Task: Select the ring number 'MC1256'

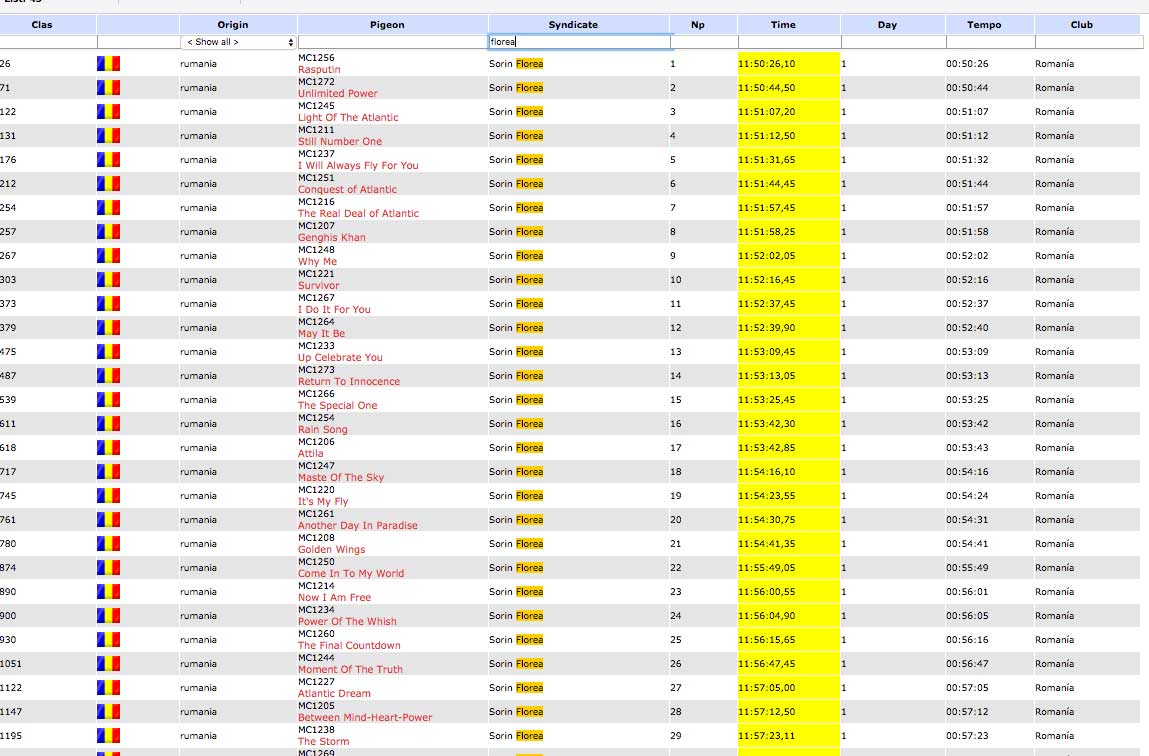Action: (x=316, y=58)
